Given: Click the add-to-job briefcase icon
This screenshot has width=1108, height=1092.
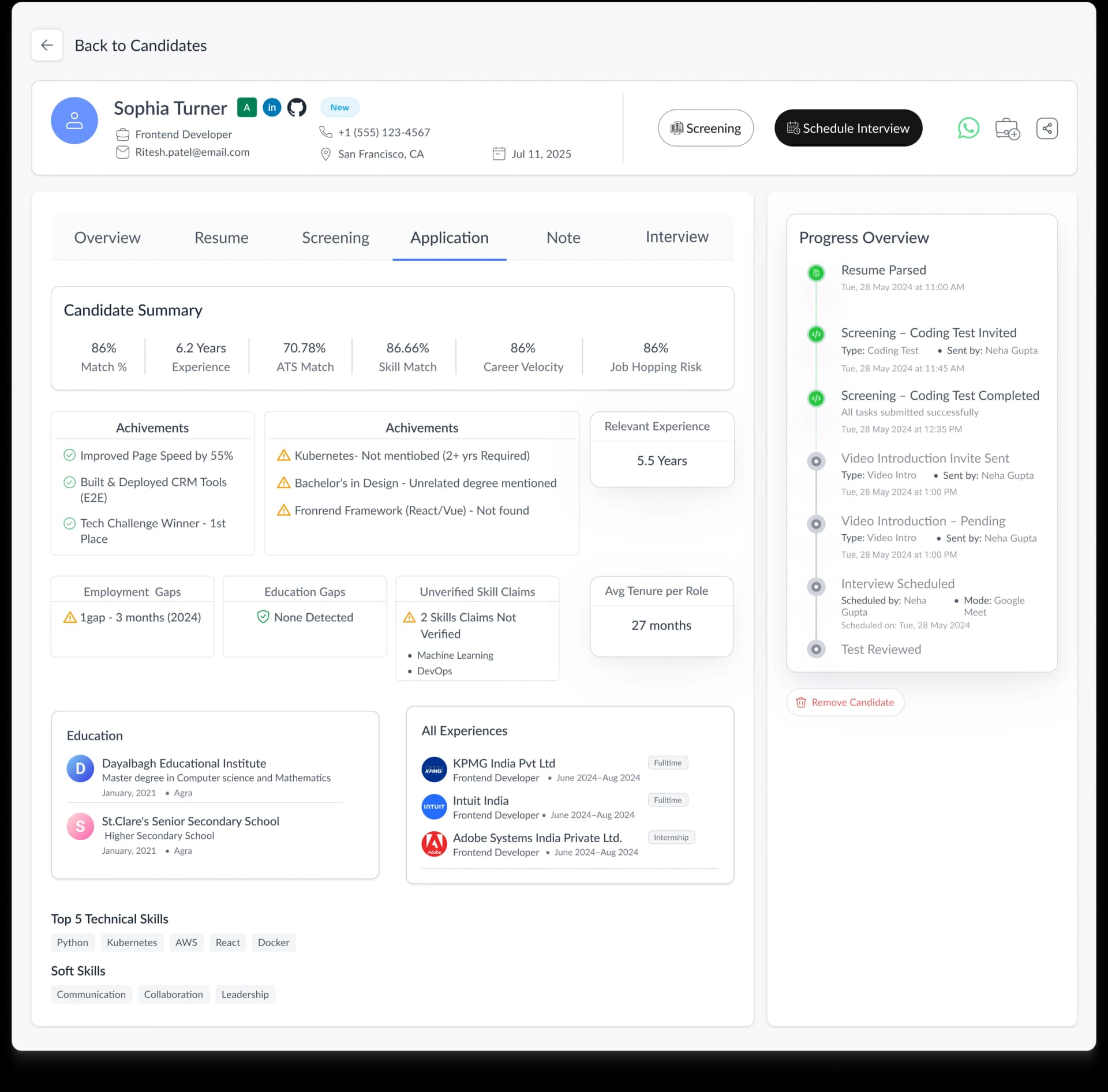Looking at the screenshot, I should point(1008,128).
